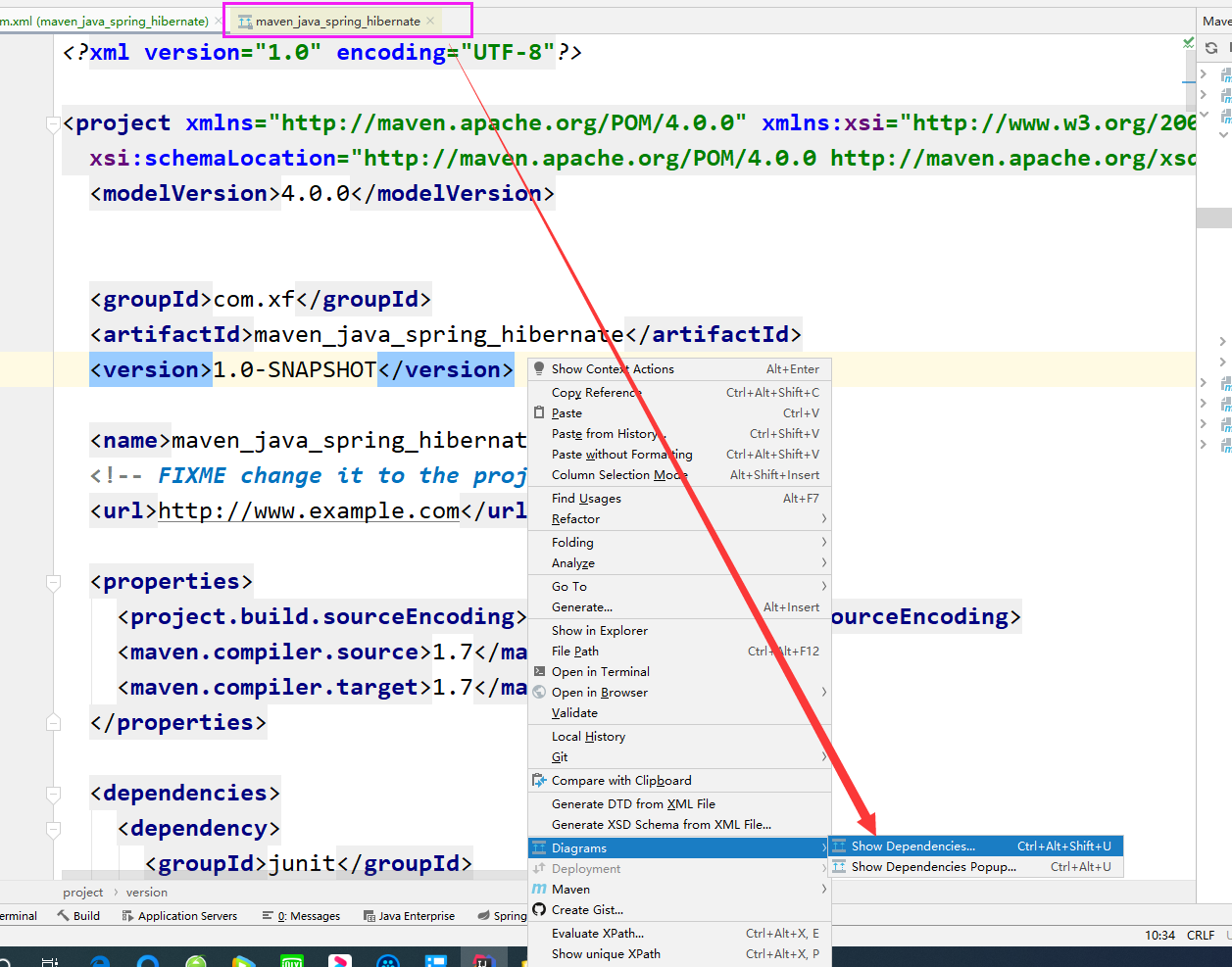Viewport: 1232px width, 967px height.
Task: Choose Show Context Actions bulb entry
Action: [678, 369]
